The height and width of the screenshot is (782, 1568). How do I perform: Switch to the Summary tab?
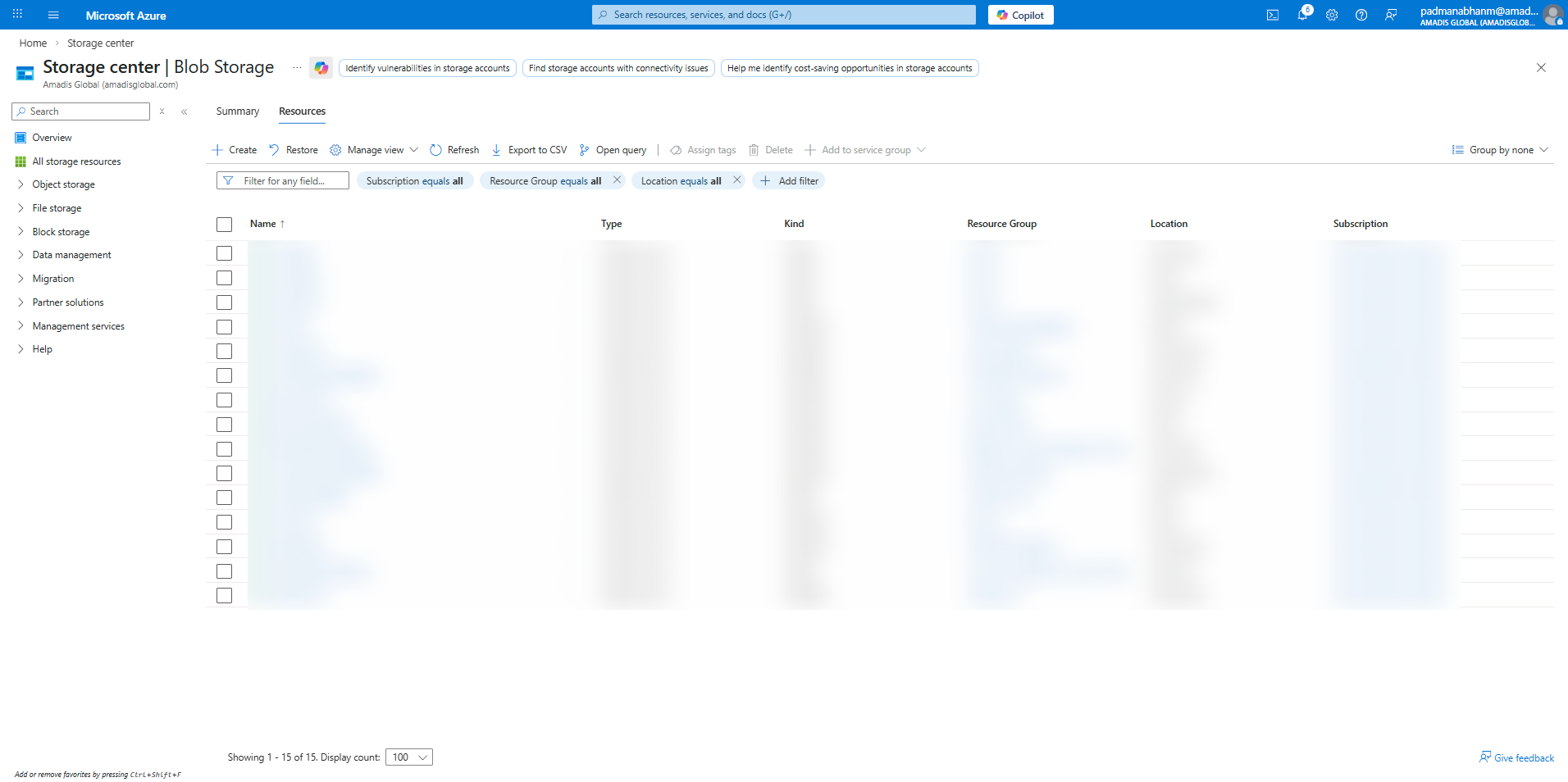[x=237, y=111]
